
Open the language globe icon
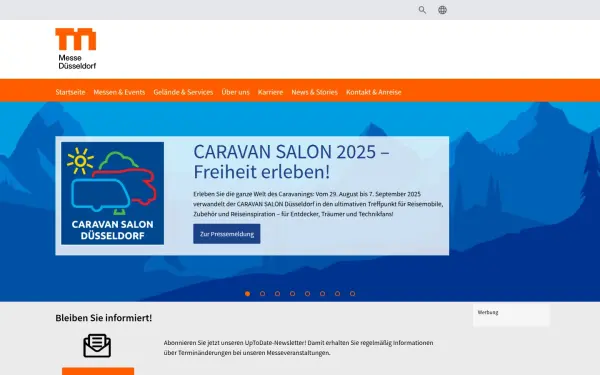(442, 10)
